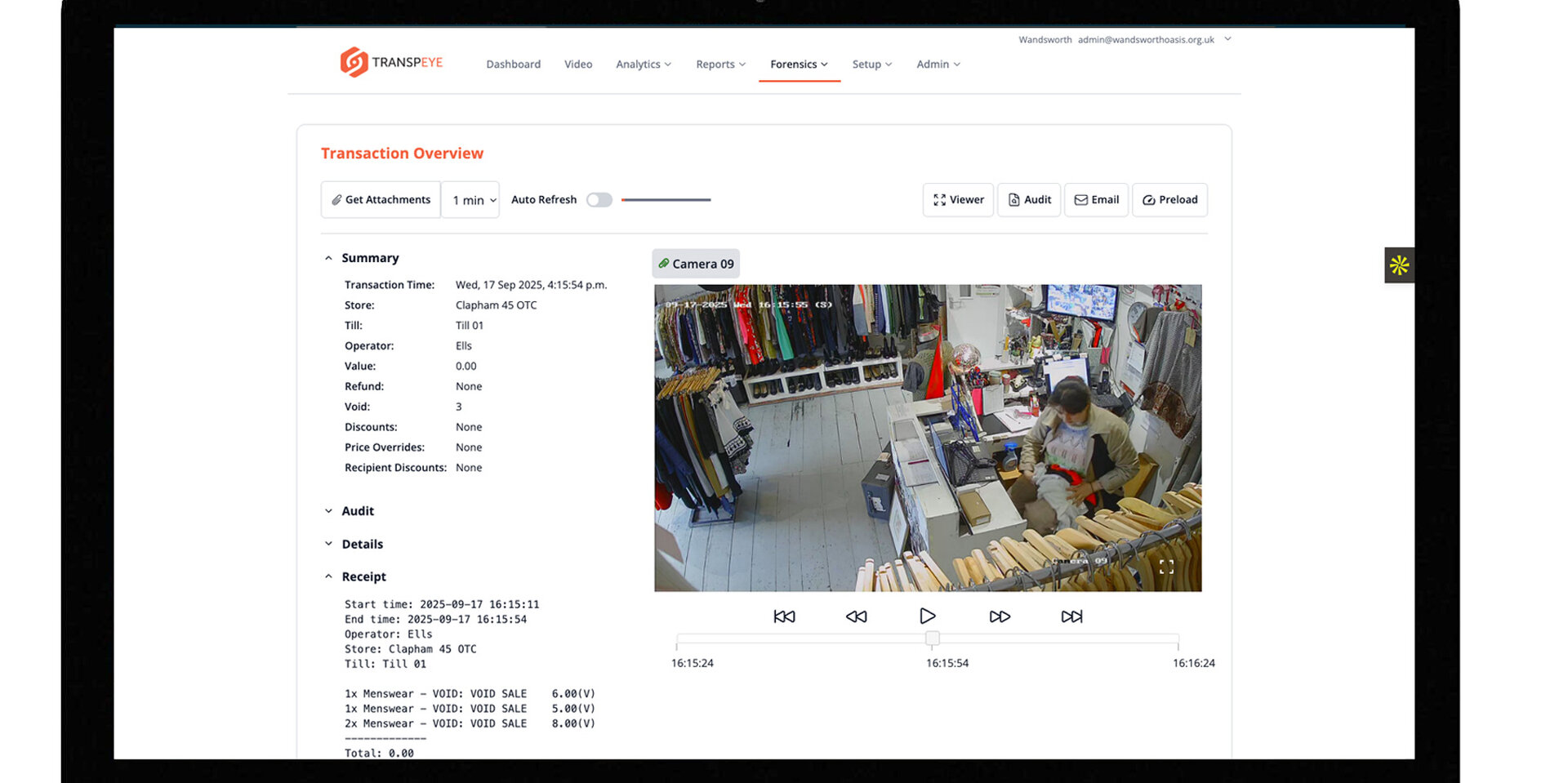1568x783 pixels.
Task: Enable the Auto Refresh toggle
Action: tap(599, 200)
